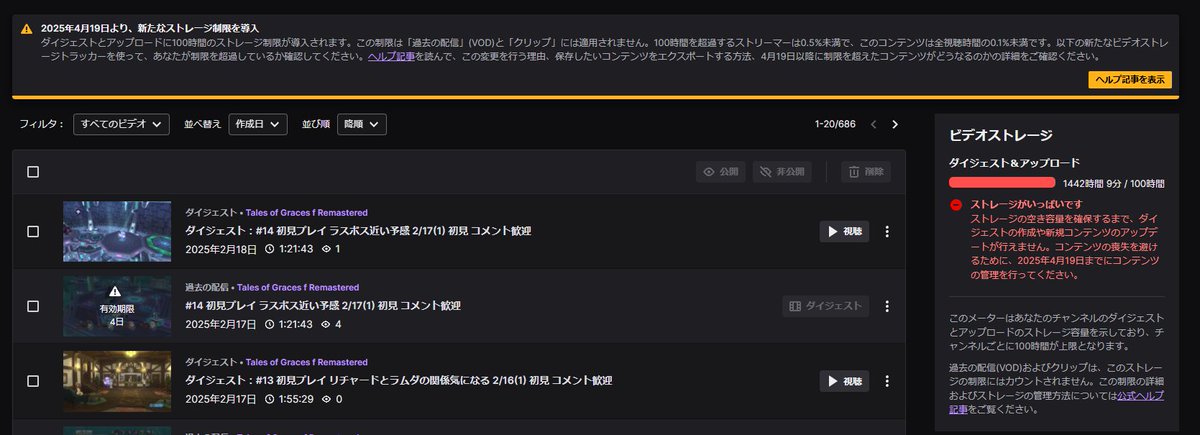This screenshot has height=435, width=1200.
Task: Open game link on digest #14 row
Action: coord(306,212)
